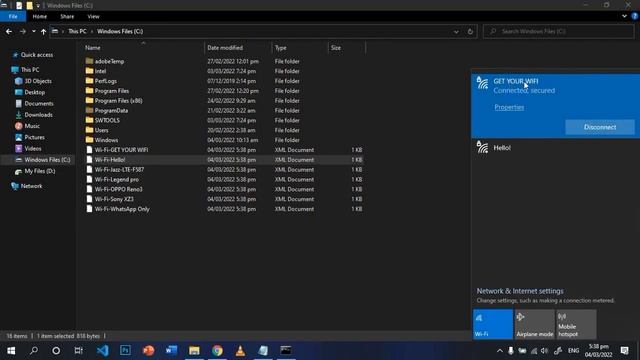The image size is (640, 360).
Task: Toggle the Wi-Fi quick action tile
Action: tap(493, 324)
